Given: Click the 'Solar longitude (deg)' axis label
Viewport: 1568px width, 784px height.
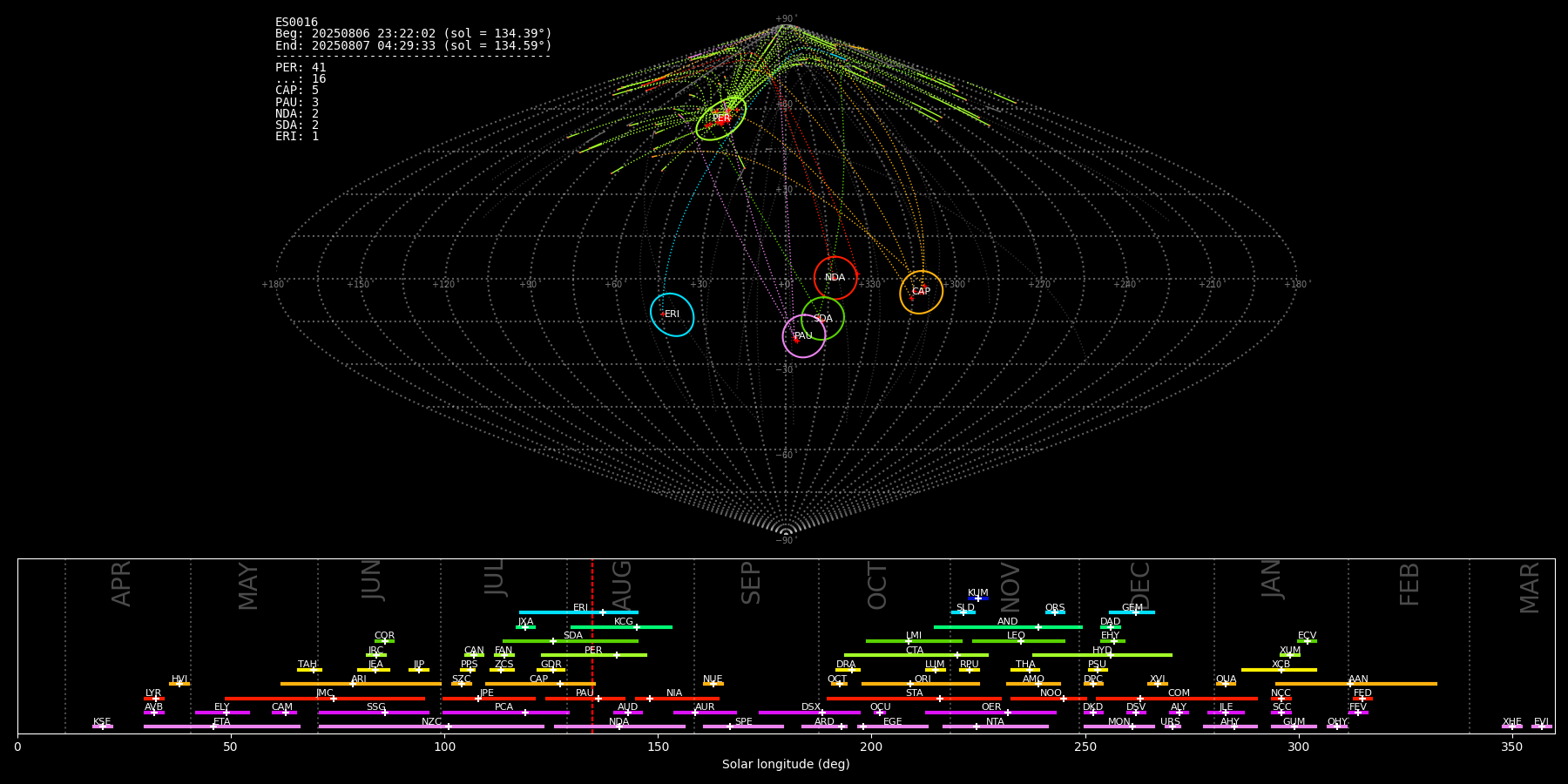Looking at the screenshot, I should click(786, 765).
